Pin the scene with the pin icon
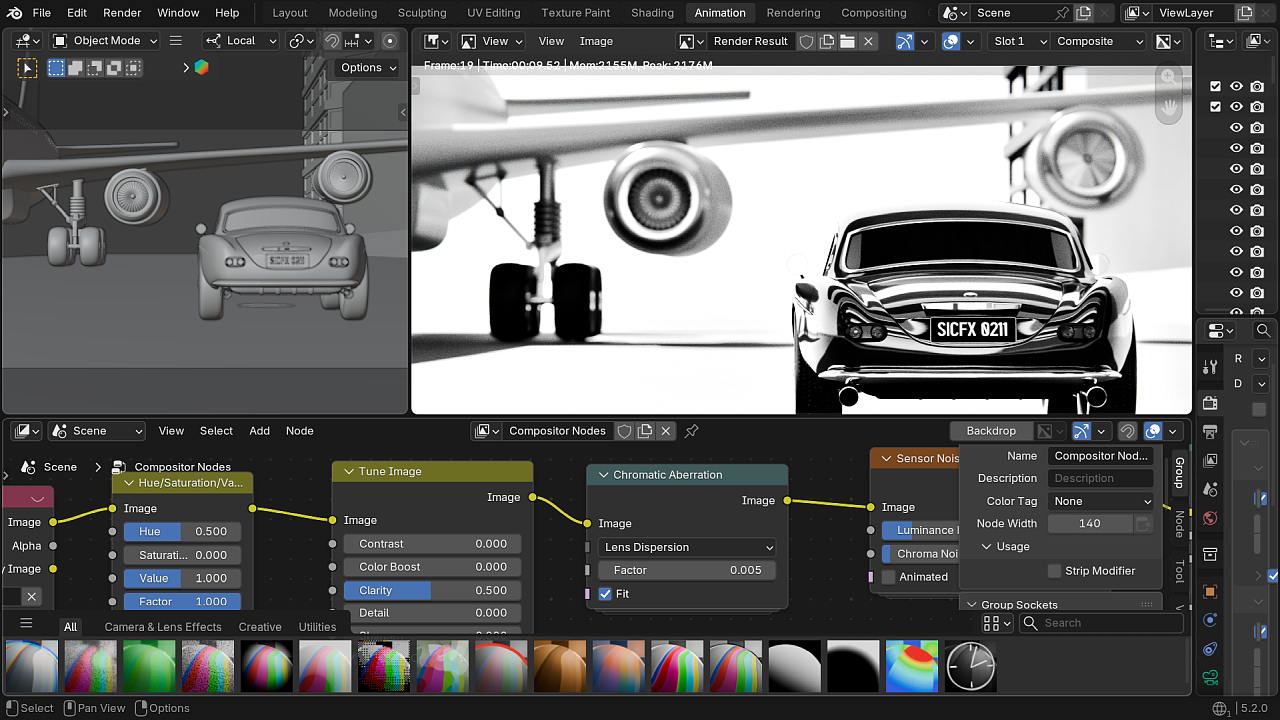Image resolution: width=1280 pixels, height=720 pixels. [1062, 13]
